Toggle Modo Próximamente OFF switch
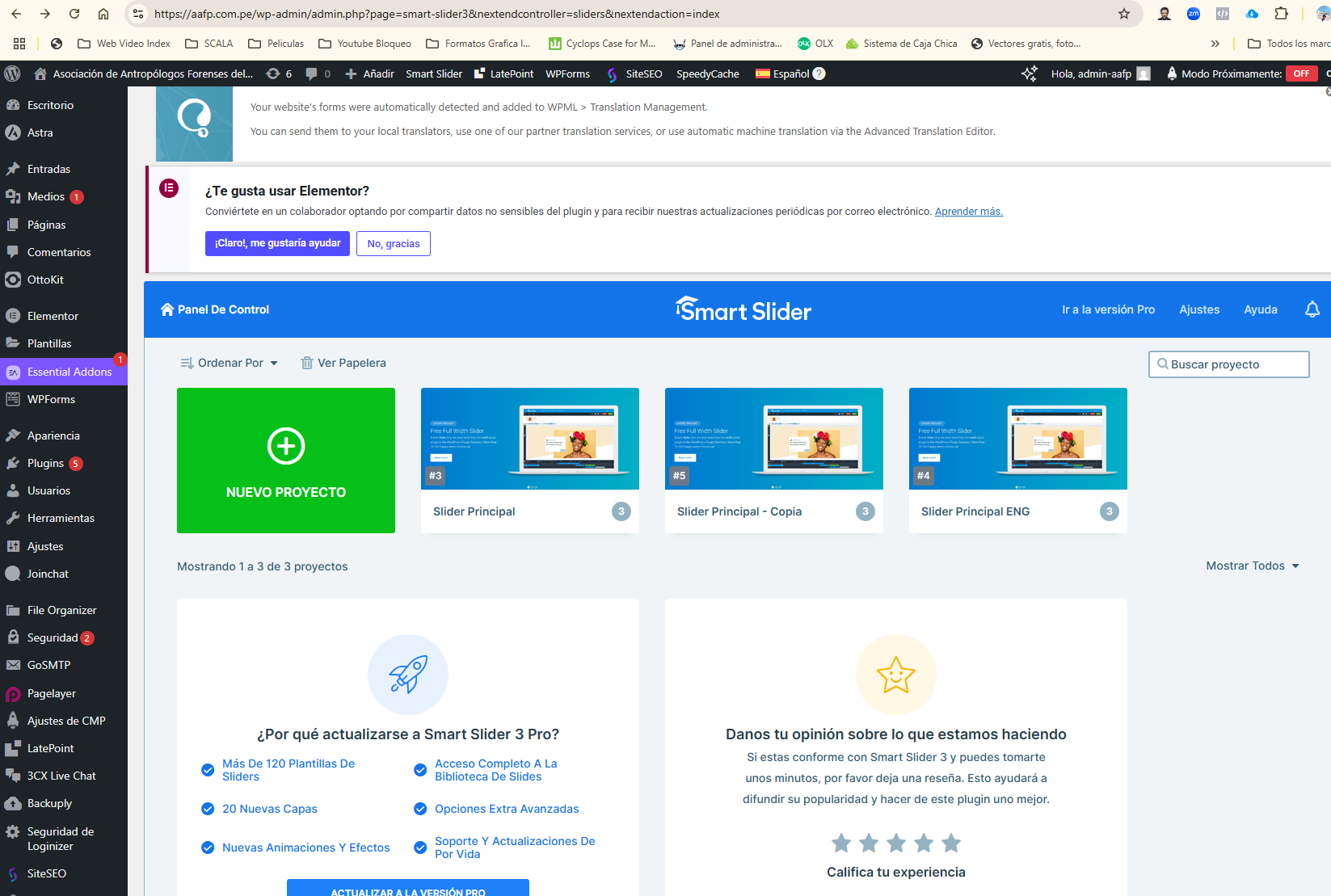1331x896 pixels. pyautogui.click(x=1301, y=74)
